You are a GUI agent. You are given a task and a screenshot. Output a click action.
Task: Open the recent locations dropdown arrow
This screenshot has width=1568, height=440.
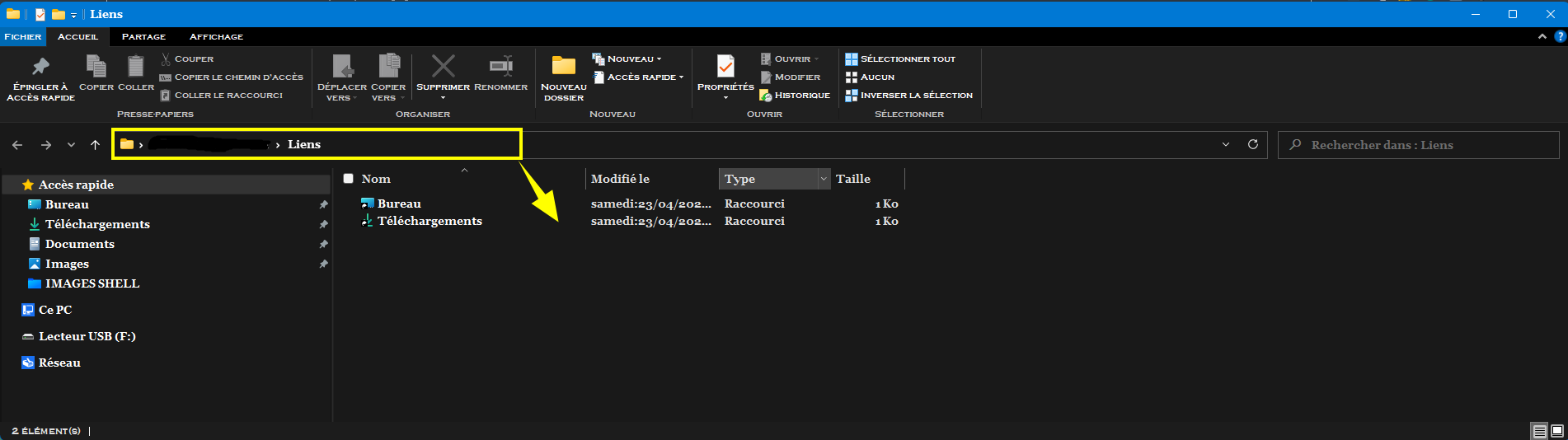click(x=72, y=145)
